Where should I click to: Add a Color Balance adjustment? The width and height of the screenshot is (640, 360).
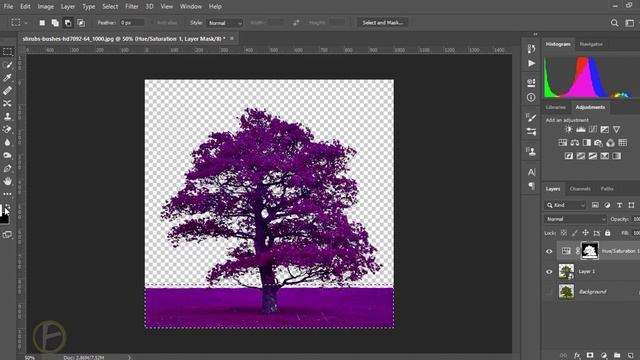pyautogui.click(x=575, y=143)
